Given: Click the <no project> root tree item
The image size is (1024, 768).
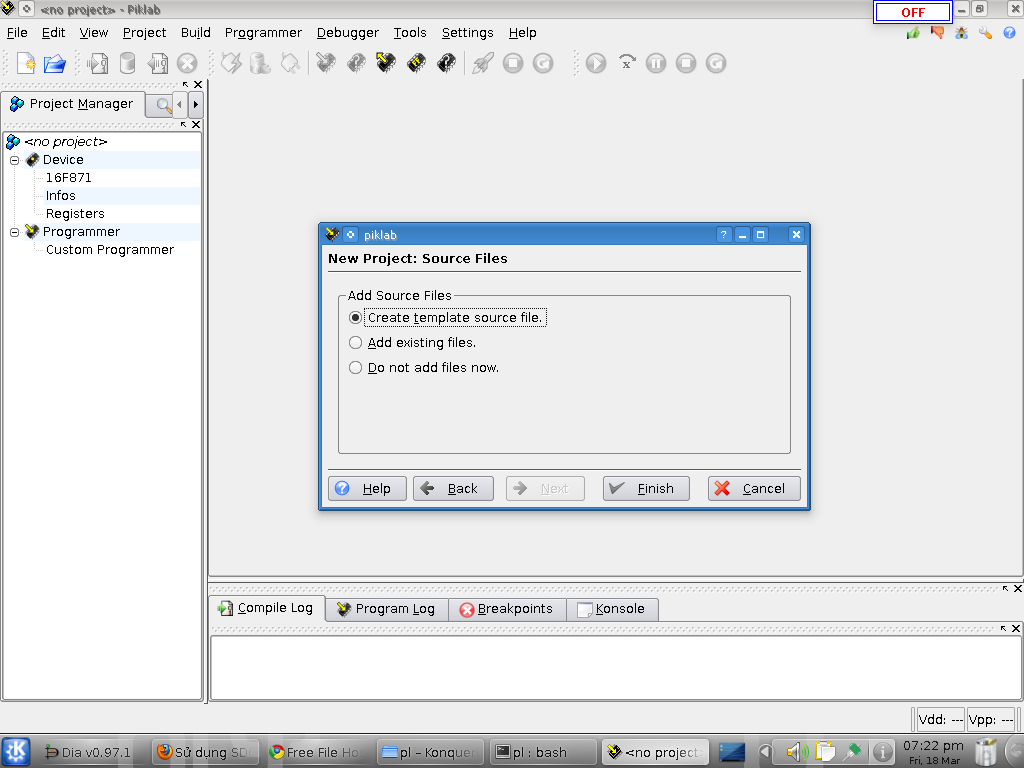Looking at the screenshot, I should pos(65,142).
